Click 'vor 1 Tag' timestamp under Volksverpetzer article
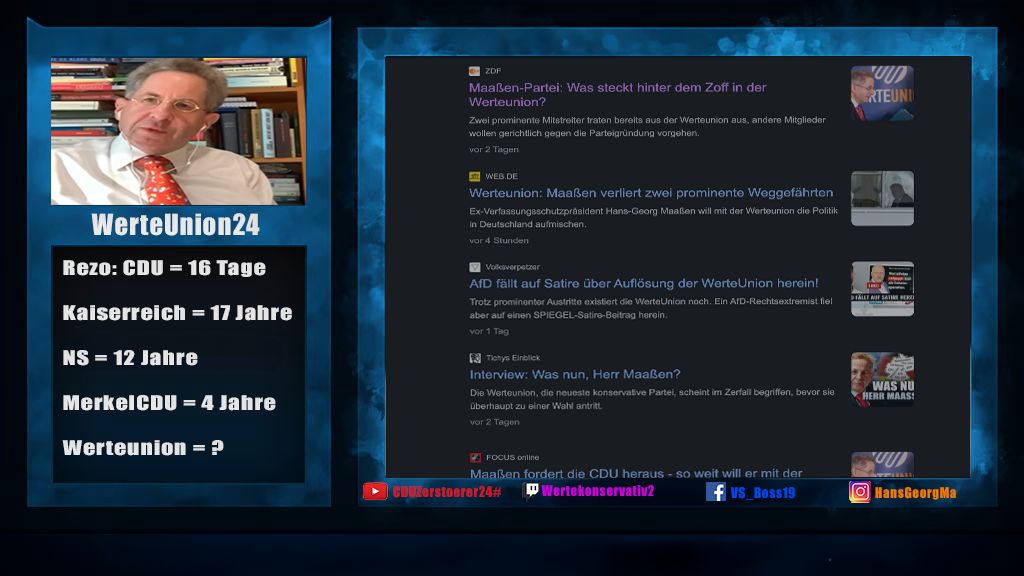The height and width of the screenshot is (576, 1024). pos(489,331)
